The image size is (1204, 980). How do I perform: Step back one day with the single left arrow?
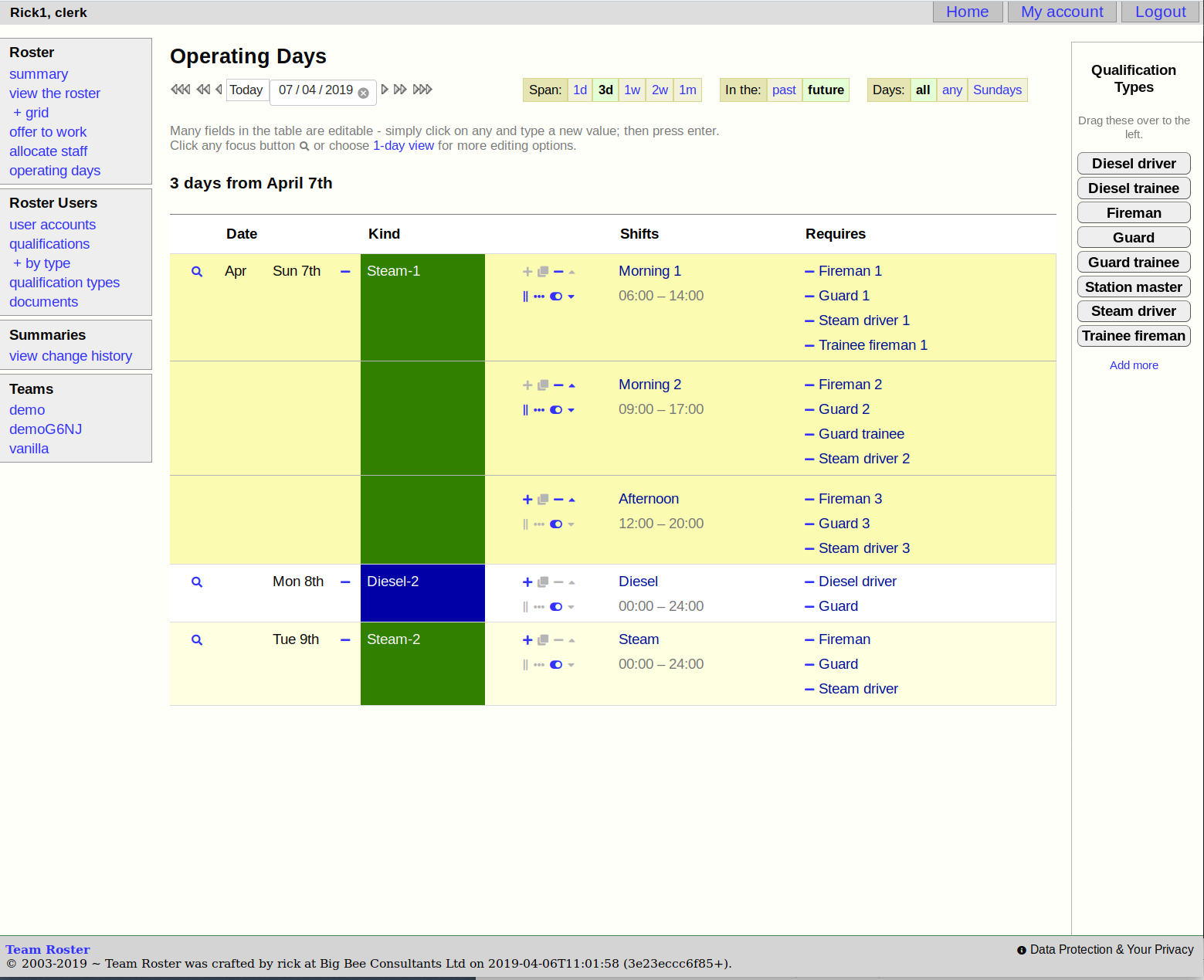[219, 90]
